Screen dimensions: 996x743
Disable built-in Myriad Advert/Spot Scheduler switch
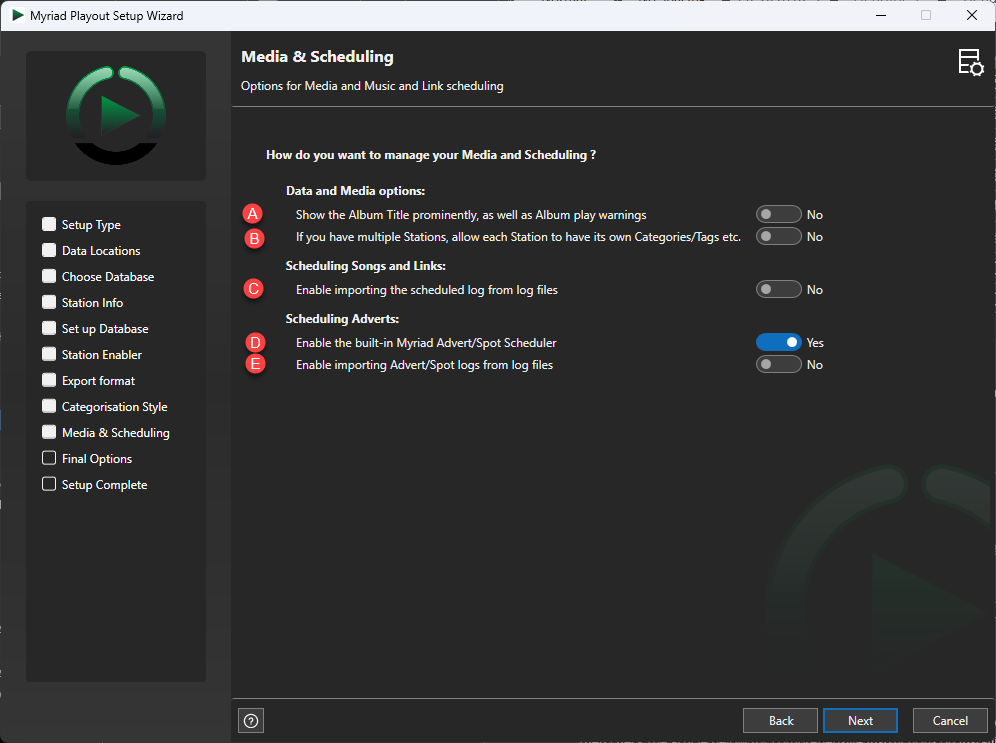(778, 342)
